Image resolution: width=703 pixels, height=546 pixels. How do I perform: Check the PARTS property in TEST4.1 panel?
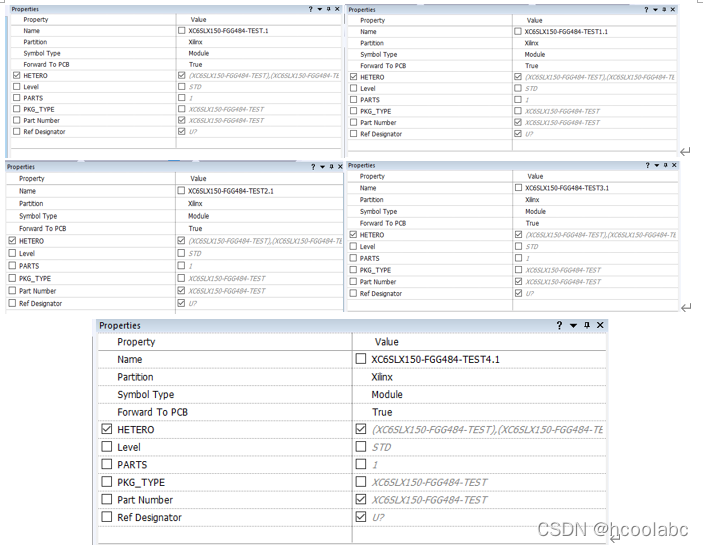tap(106, 464)
